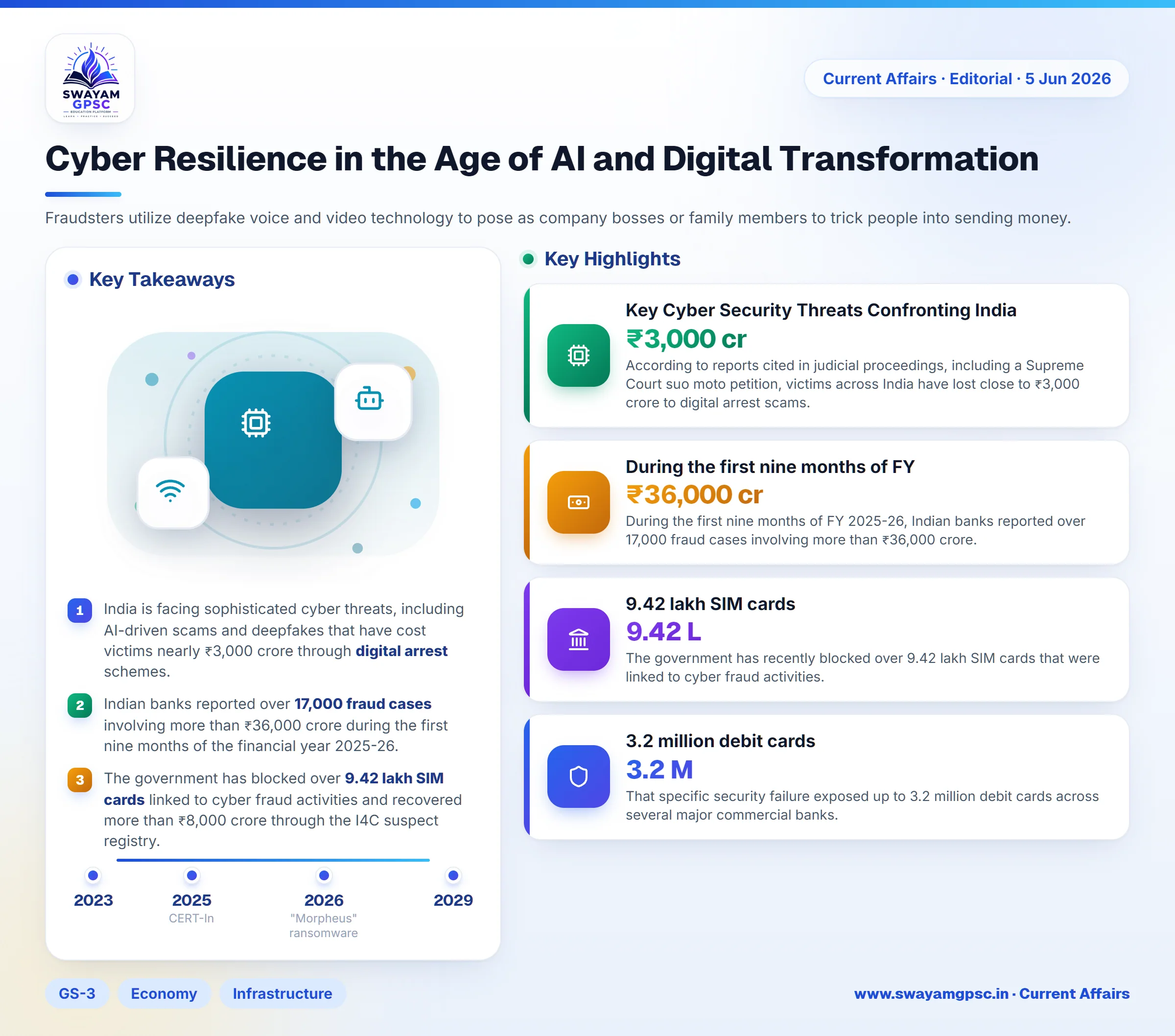The image size is (1175, 1036).
Task: Click the CERT-In label under 2025
Action: 191,918
